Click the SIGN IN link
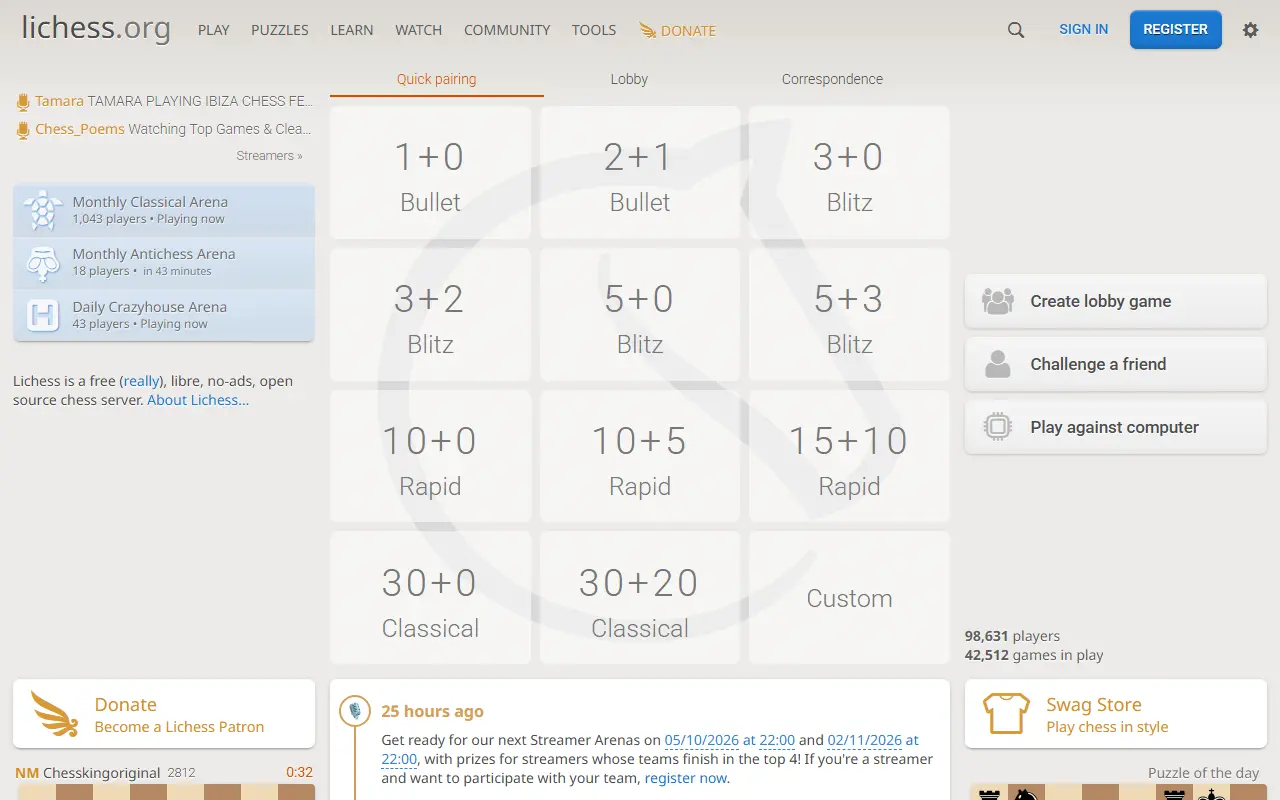This screenshot has width=1280, height=800. click(x=1084, y=30)
